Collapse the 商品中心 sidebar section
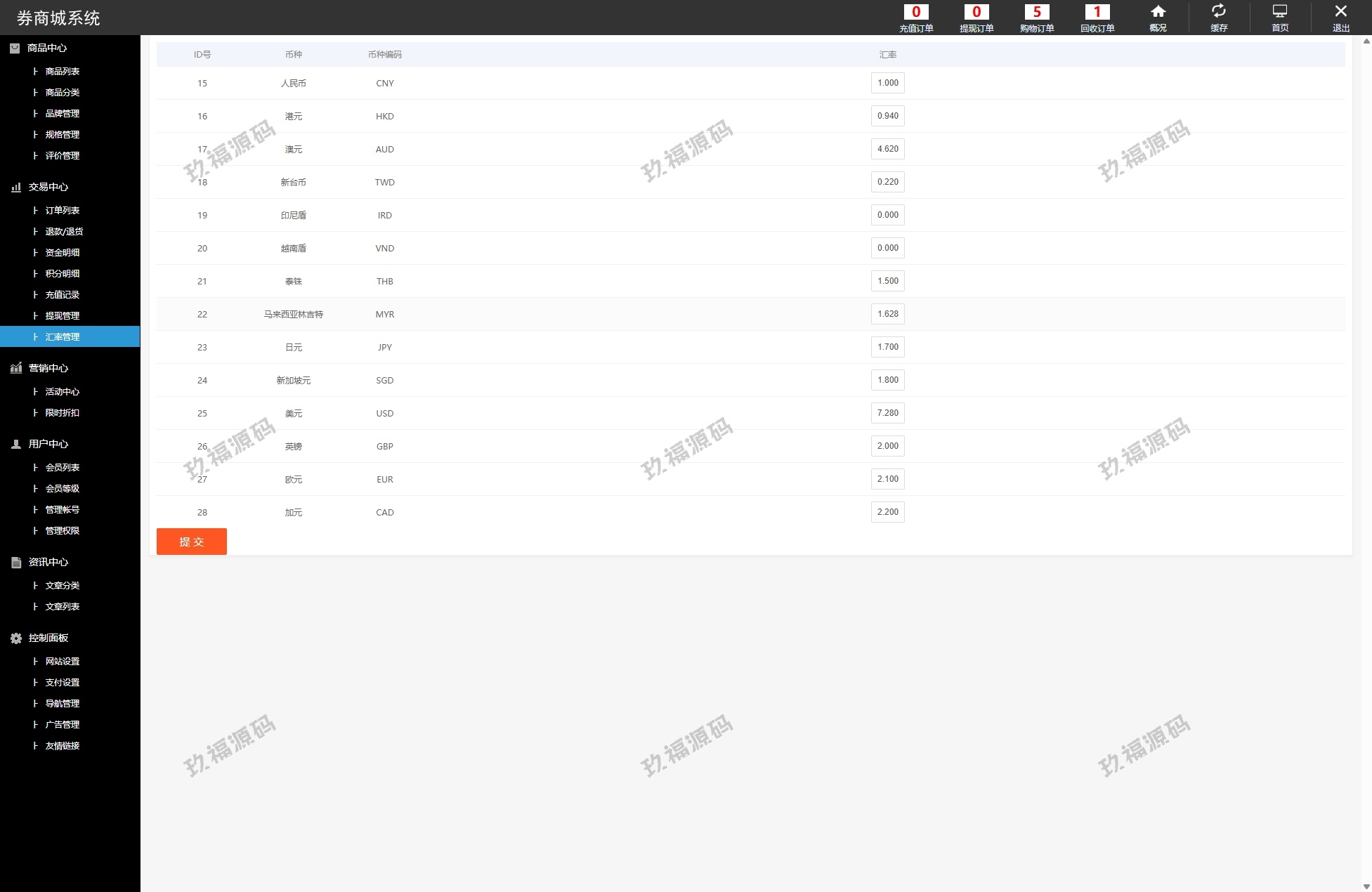This screenshot has height=892, width=1372. tap(47, 48)
